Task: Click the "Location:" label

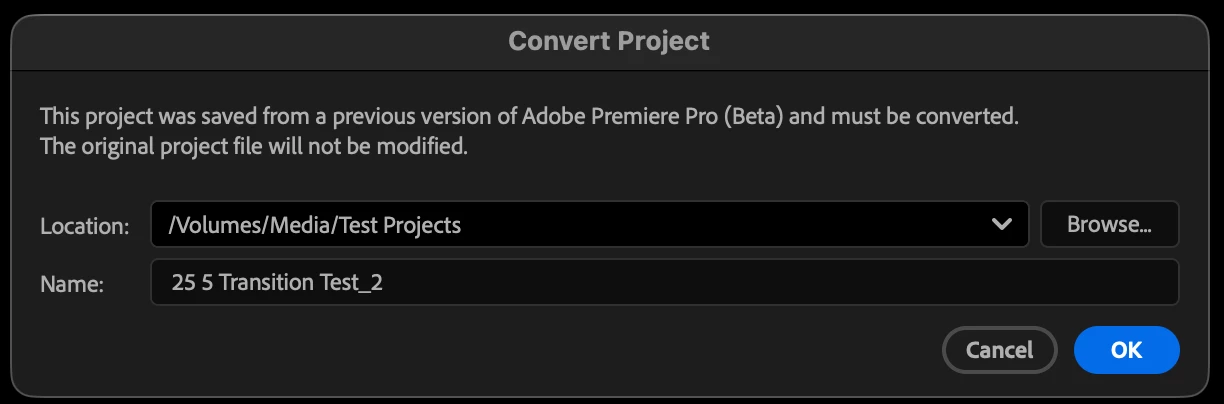Action: coord(85,226)
